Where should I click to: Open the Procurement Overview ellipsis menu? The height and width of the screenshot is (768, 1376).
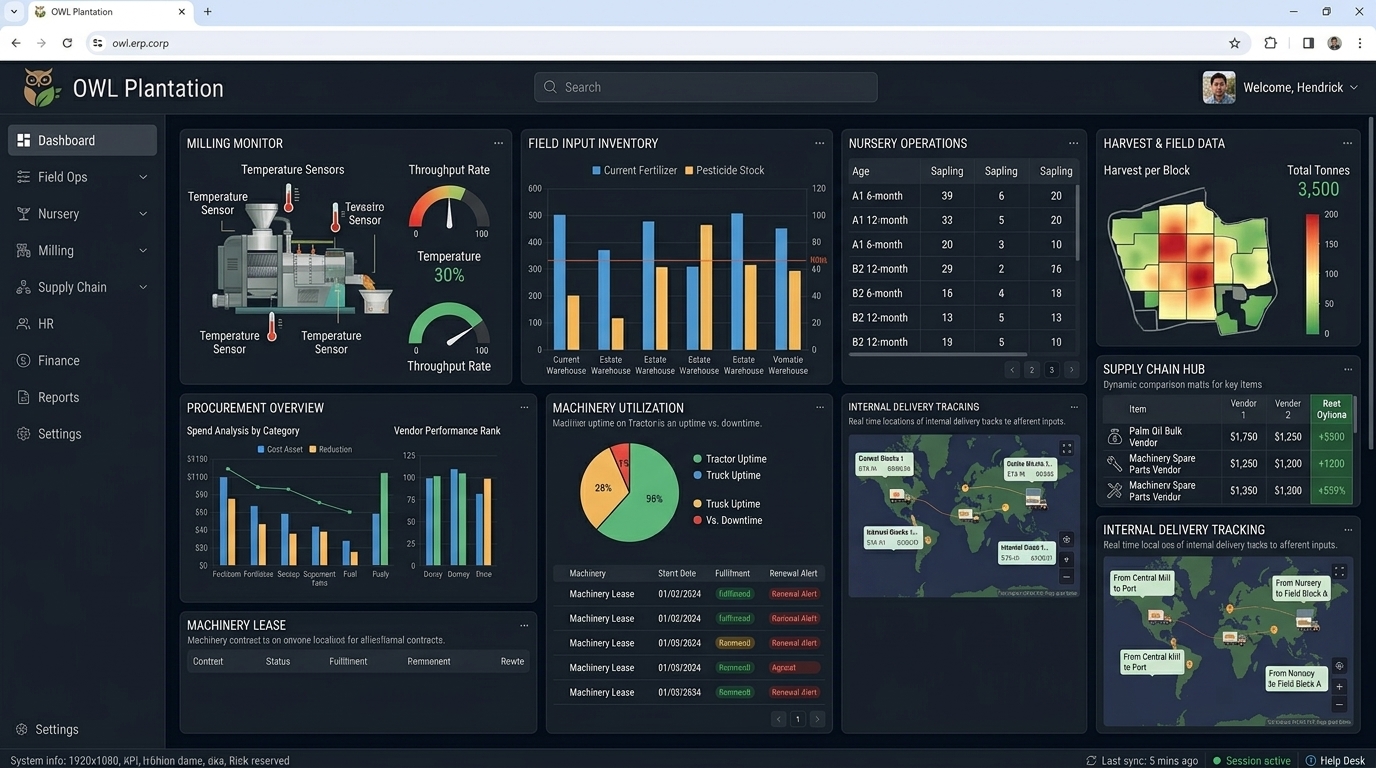coord(524,407)
